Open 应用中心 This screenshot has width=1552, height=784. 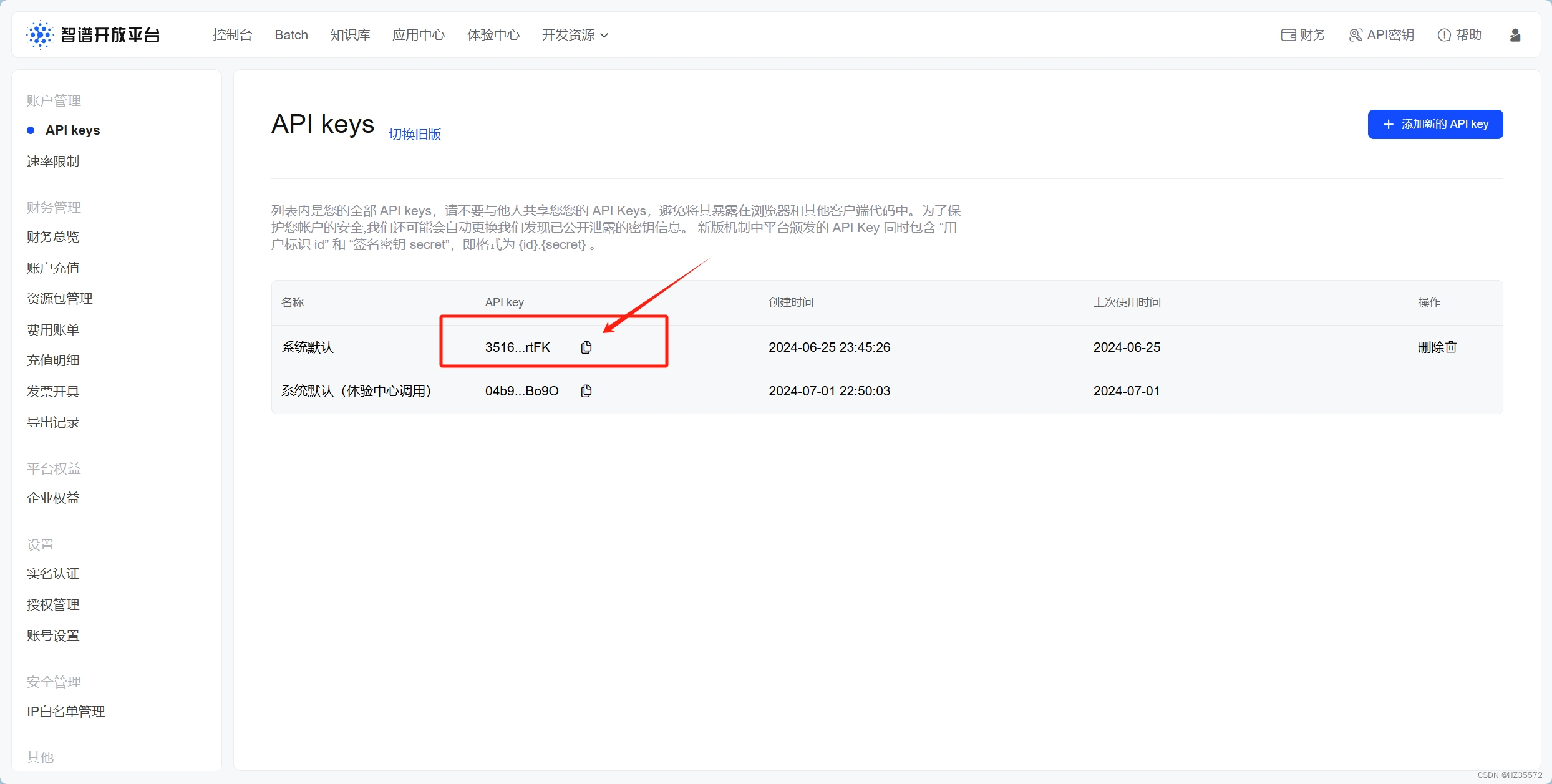click(x=419, y=35)
